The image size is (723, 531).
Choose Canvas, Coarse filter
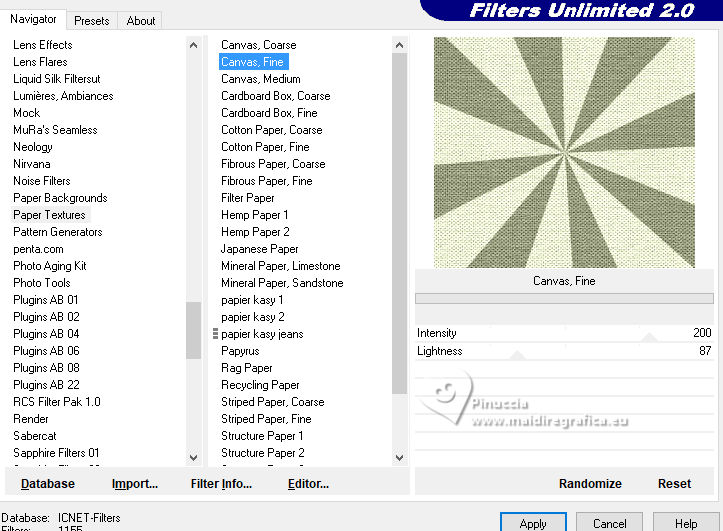point(259,45)
